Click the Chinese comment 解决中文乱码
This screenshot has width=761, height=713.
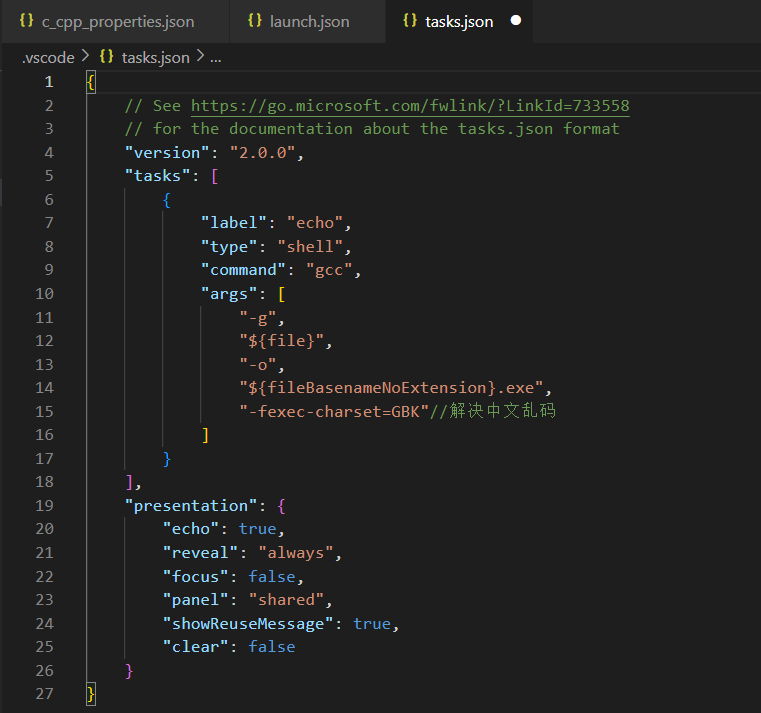click(502, 411)
